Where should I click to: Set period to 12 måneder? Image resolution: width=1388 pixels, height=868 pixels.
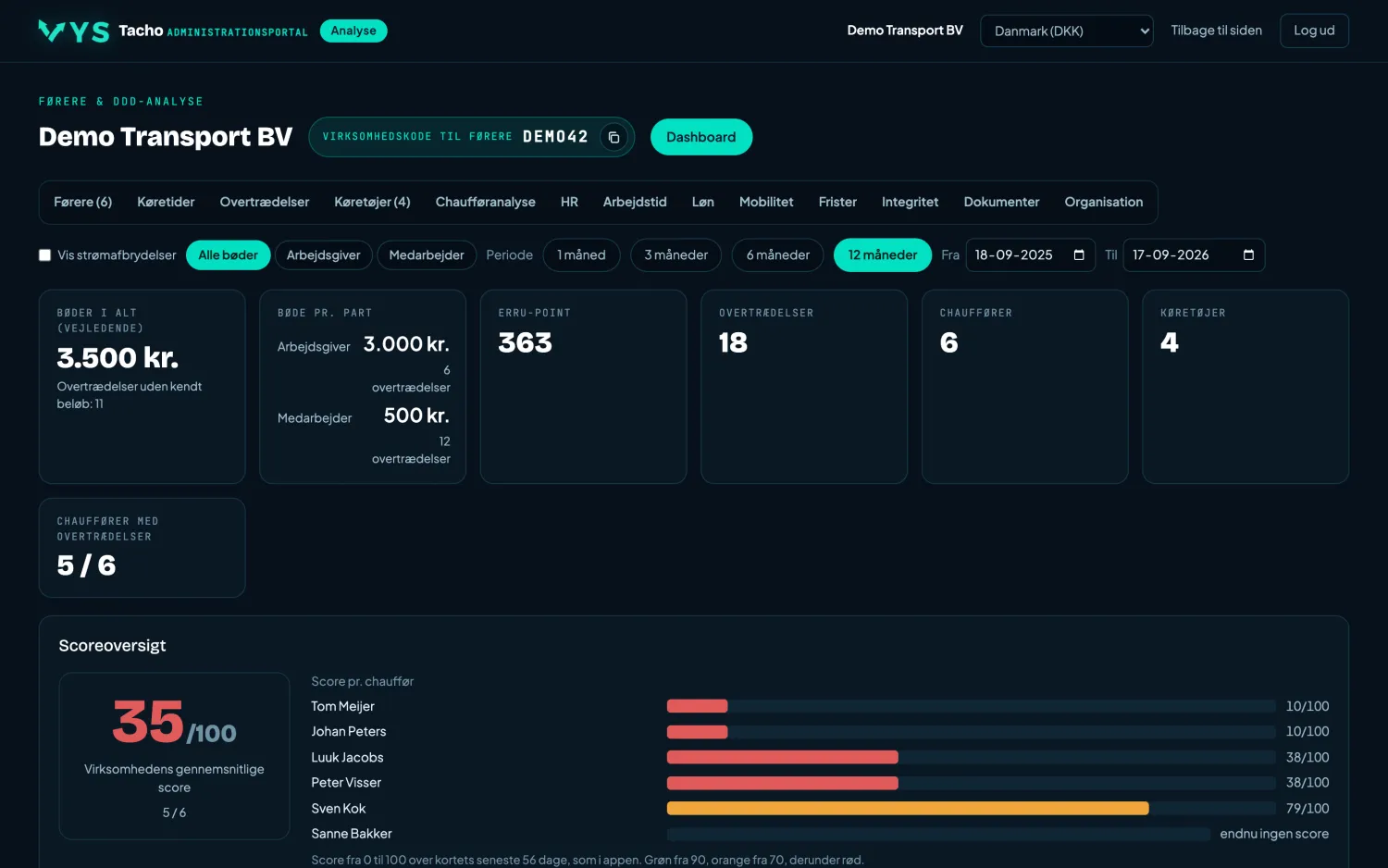click(x=883, y=255)
